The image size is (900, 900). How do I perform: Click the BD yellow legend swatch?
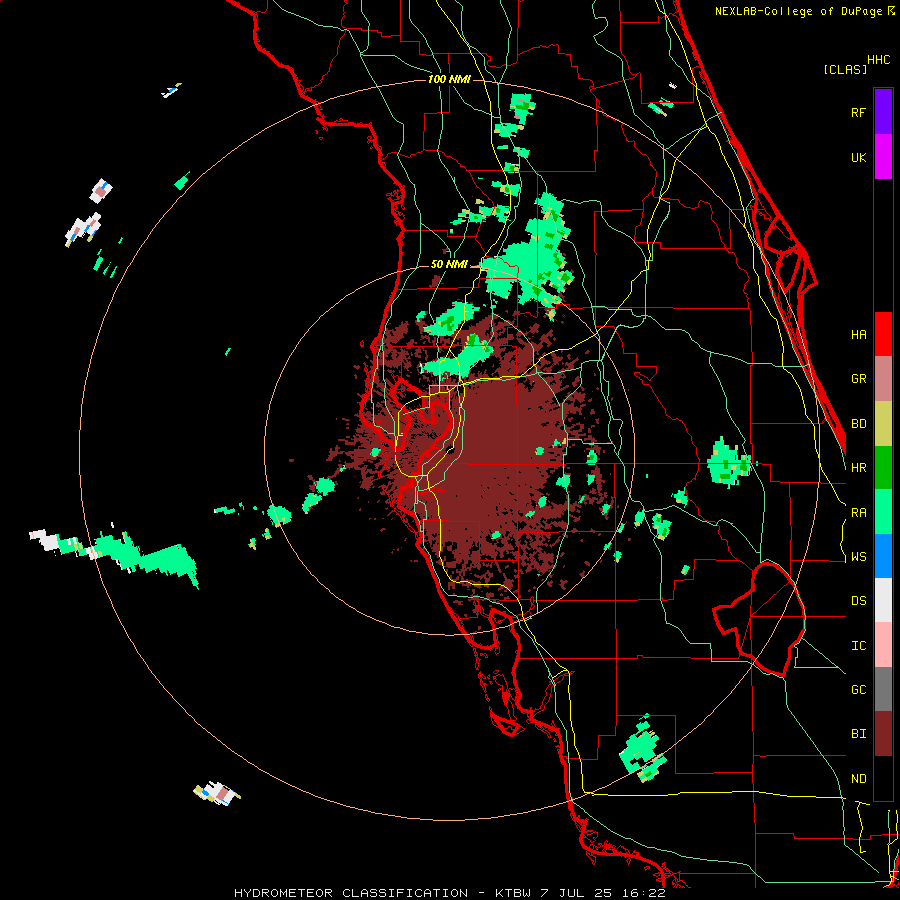click(883, 424)
